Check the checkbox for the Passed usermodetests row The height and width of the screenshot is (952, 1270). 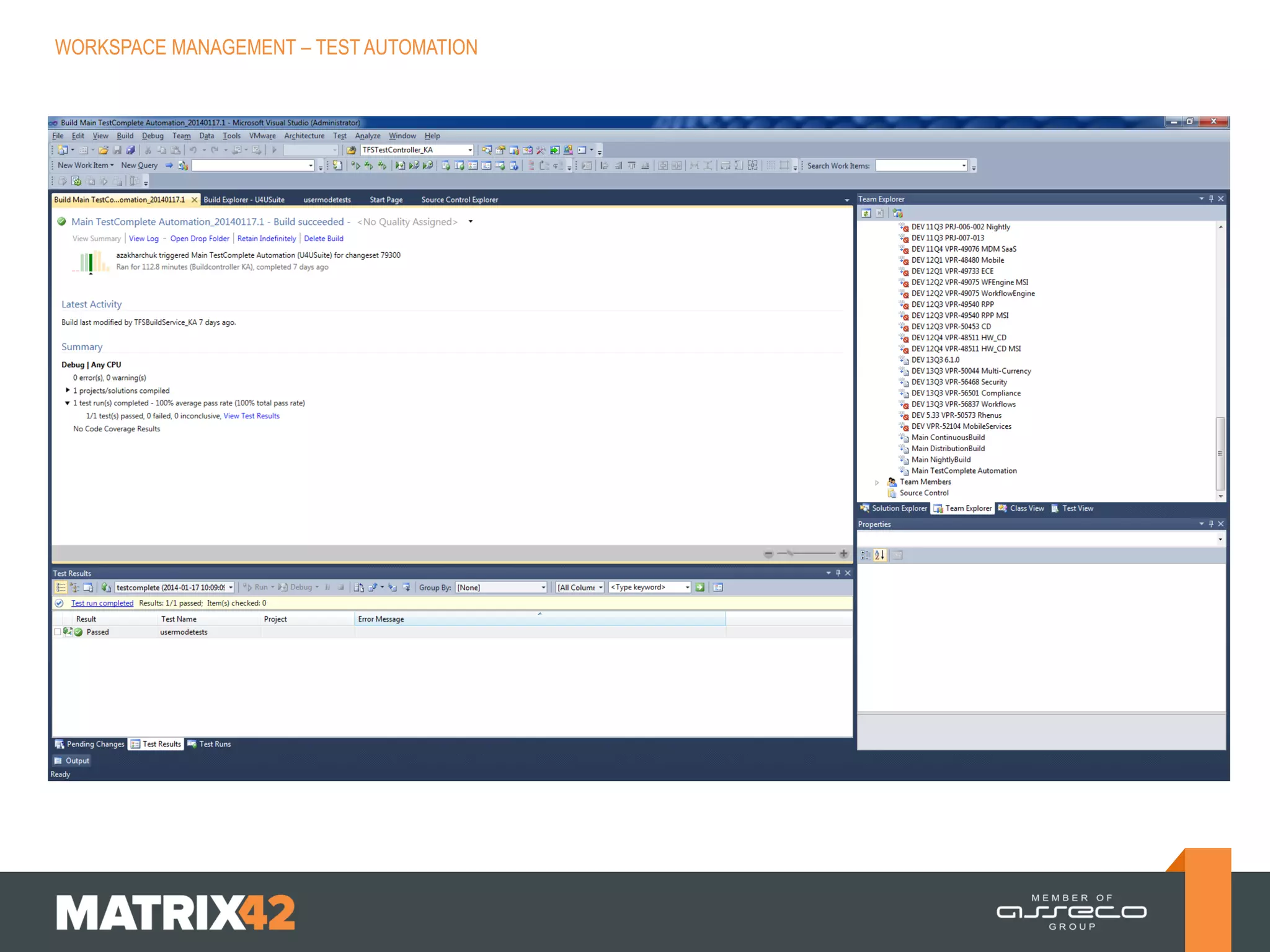(58, 632)
